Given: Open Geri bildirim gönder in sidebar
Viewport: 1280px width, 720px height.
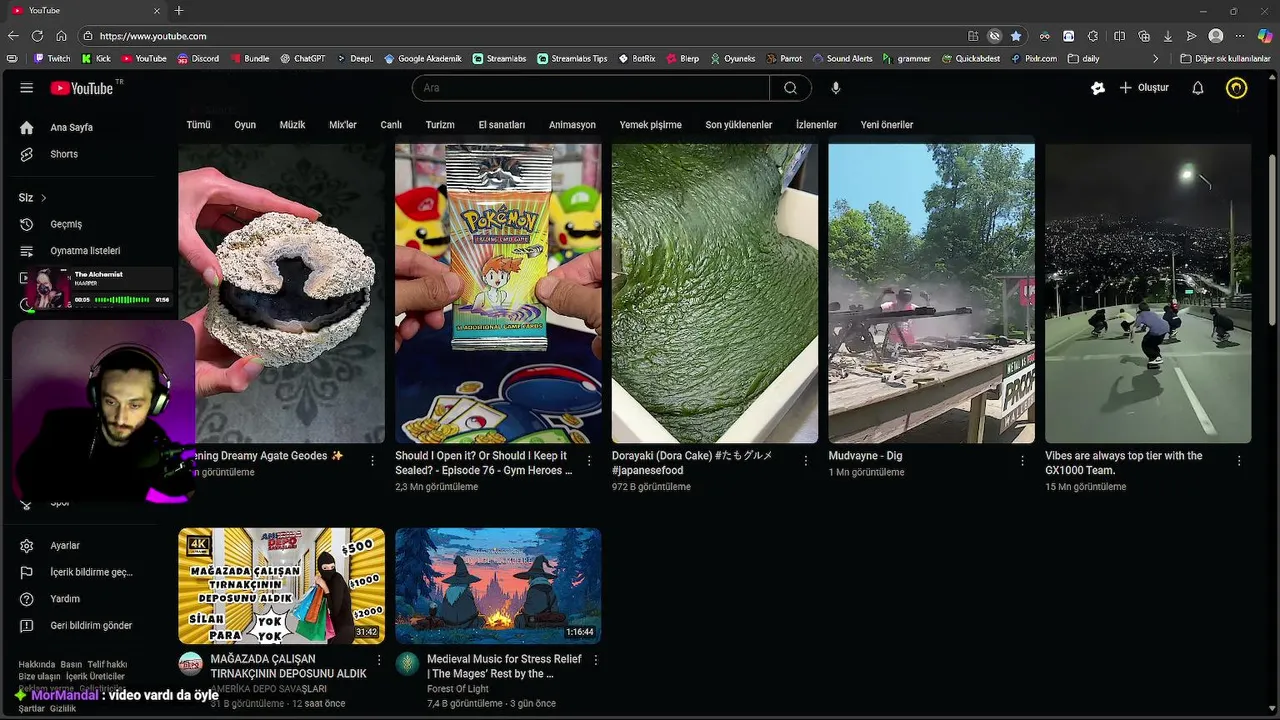Looking at the screenshot, I should tap(91, 625).
